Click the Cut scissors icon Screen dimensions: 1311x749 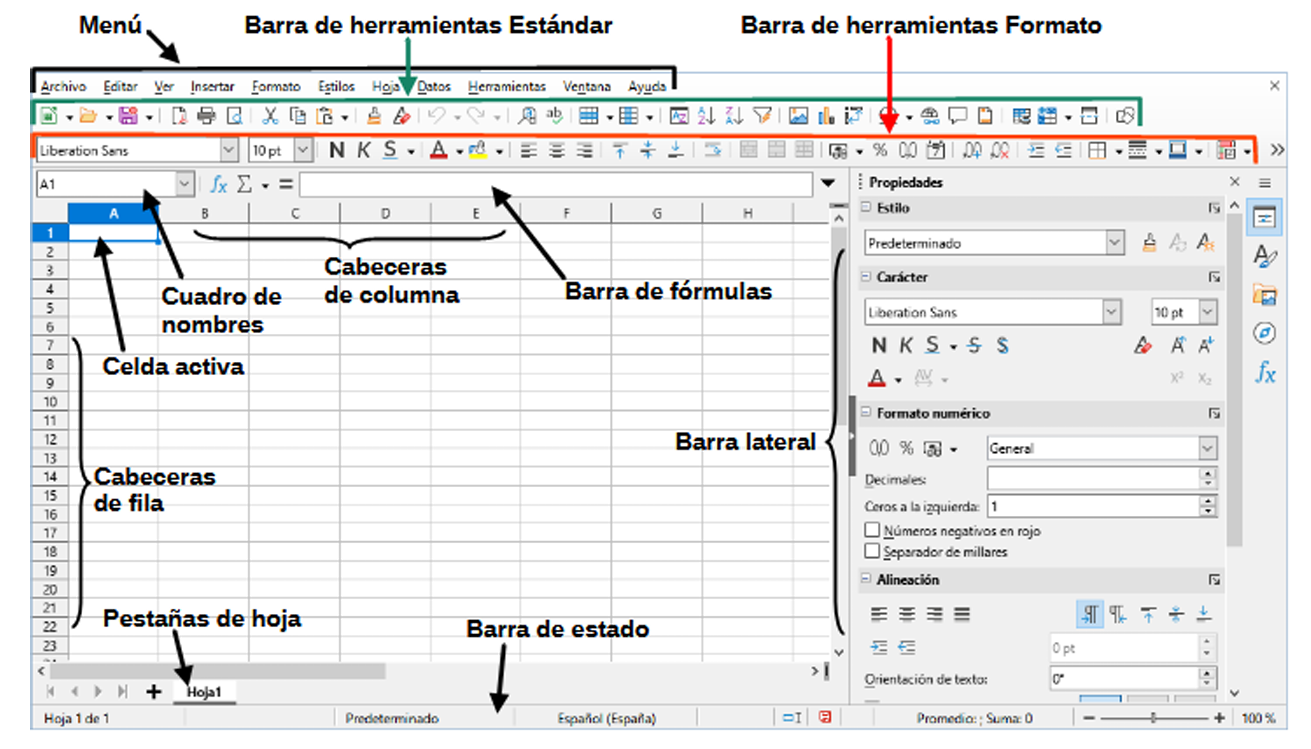pos(270,116)
